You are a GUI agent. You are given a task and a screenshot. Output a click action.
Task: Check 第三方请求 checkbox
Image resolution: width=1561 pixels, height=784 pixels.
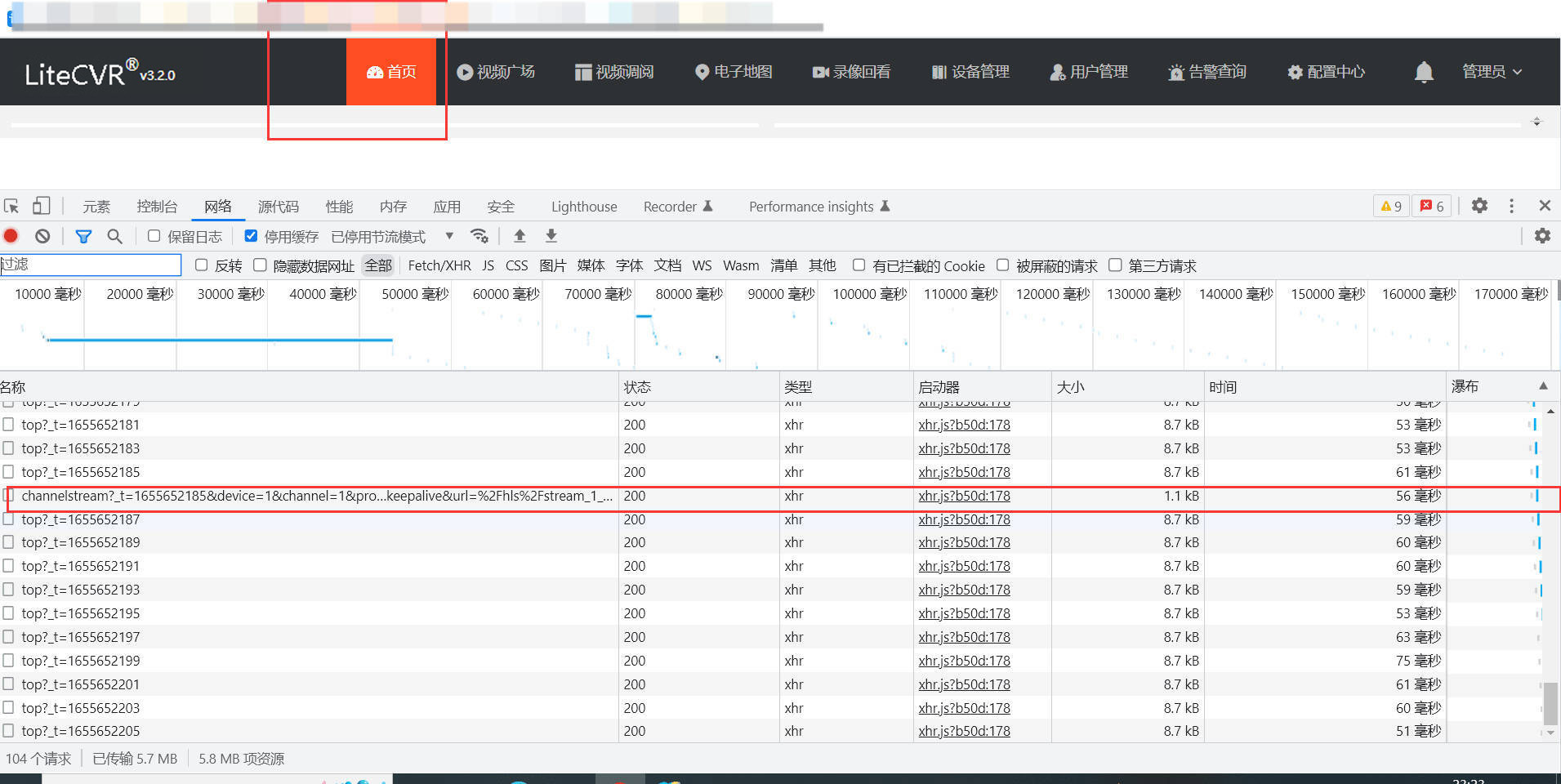click(x=1115, y=265)
